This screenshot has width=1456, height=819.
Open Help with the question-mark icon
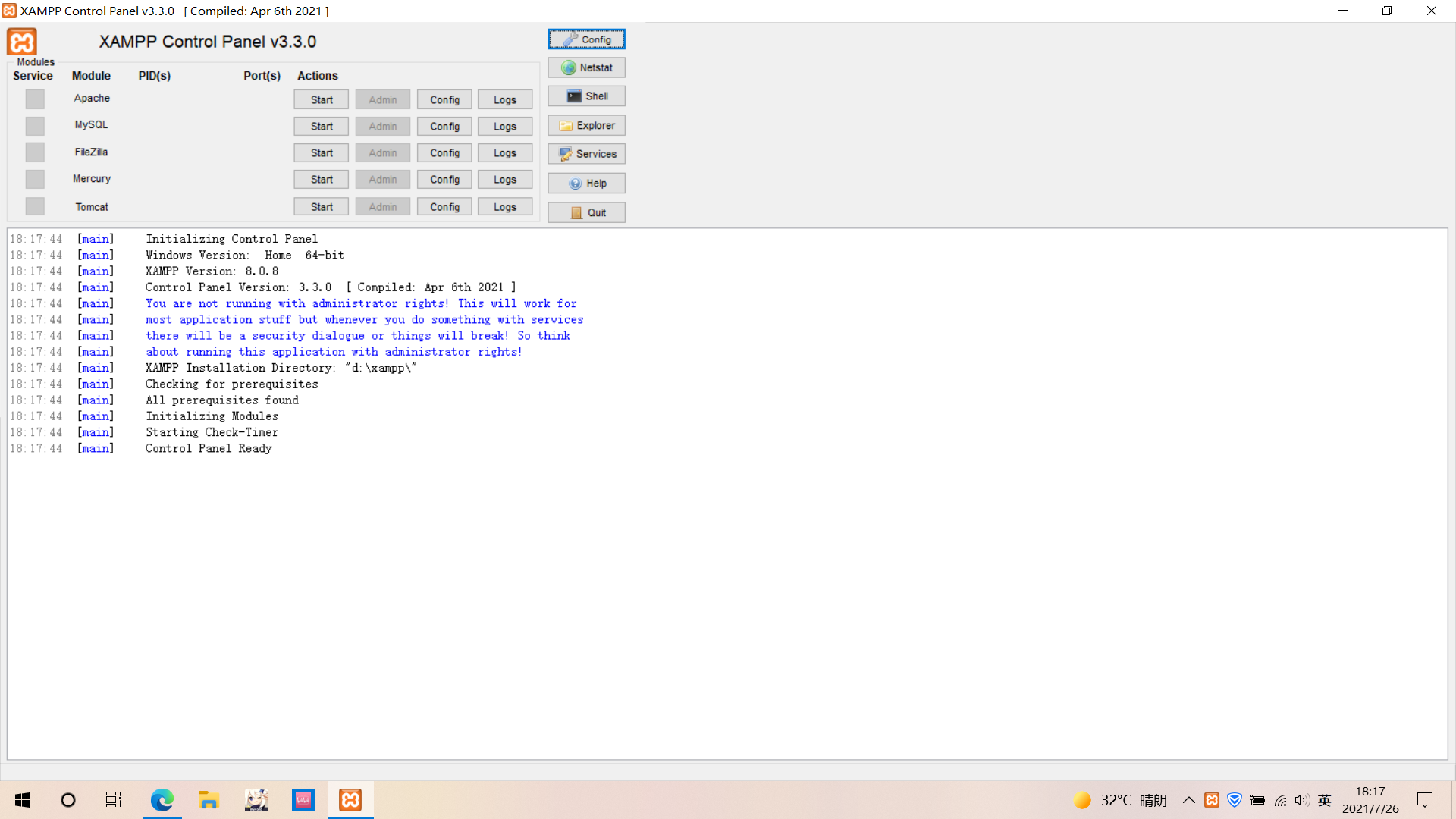pos(586,184)
